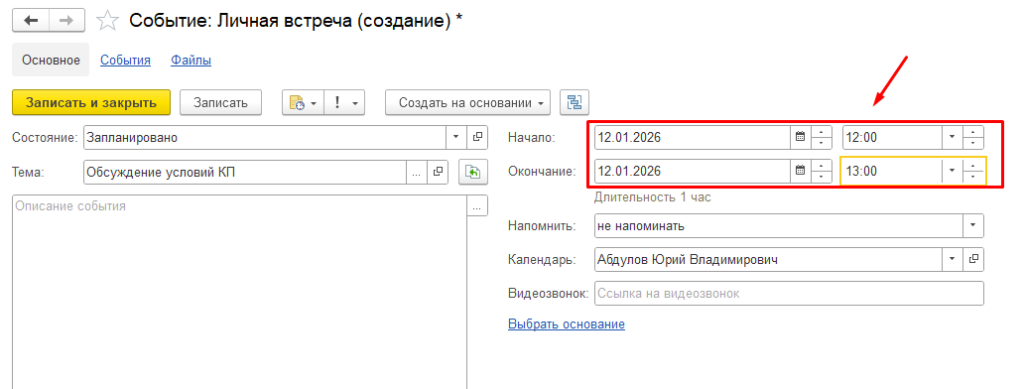Add the event to favorites with the star

(x=107, y=21)
